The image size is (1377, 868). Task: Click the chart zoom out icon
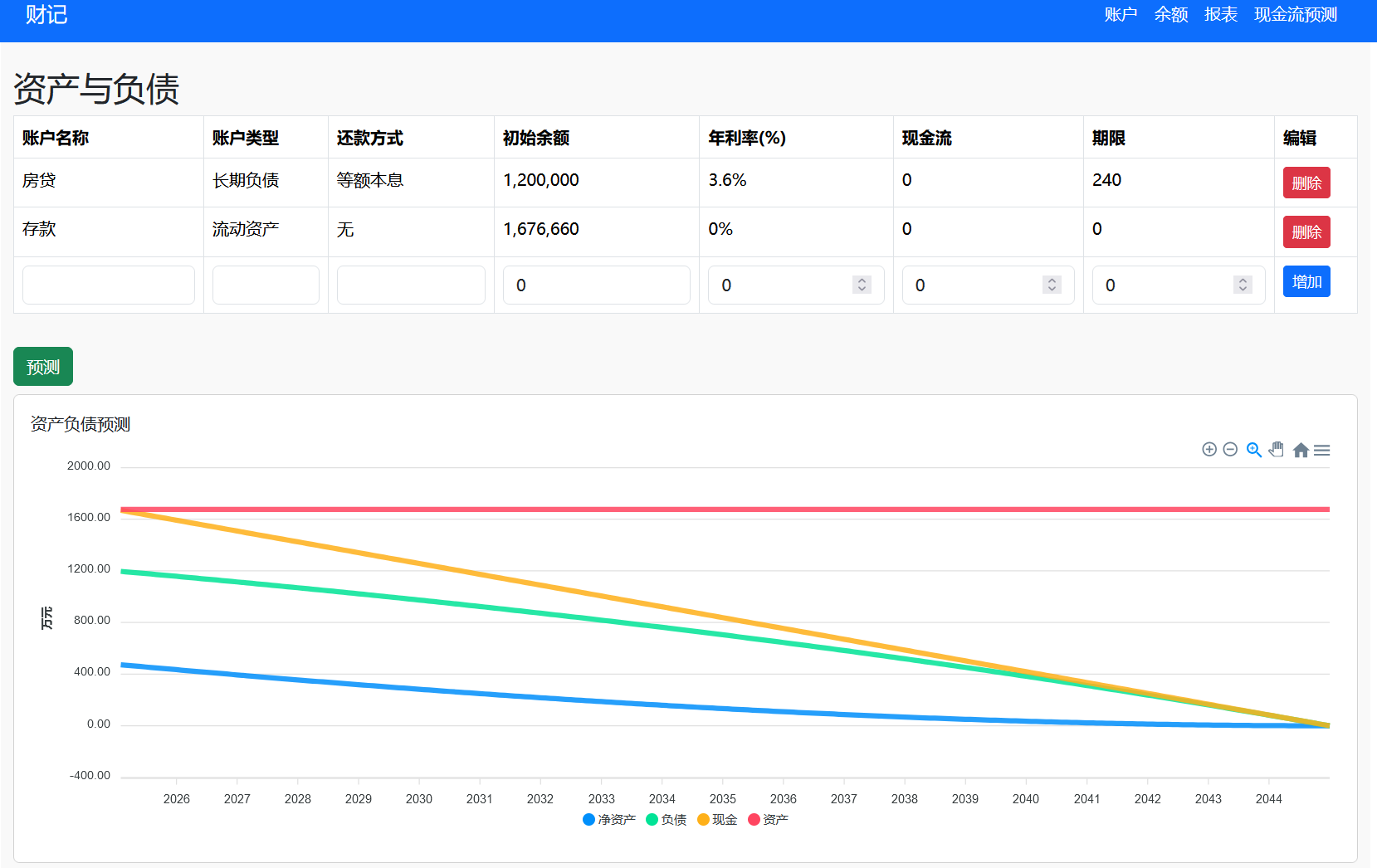point(1230,450)
